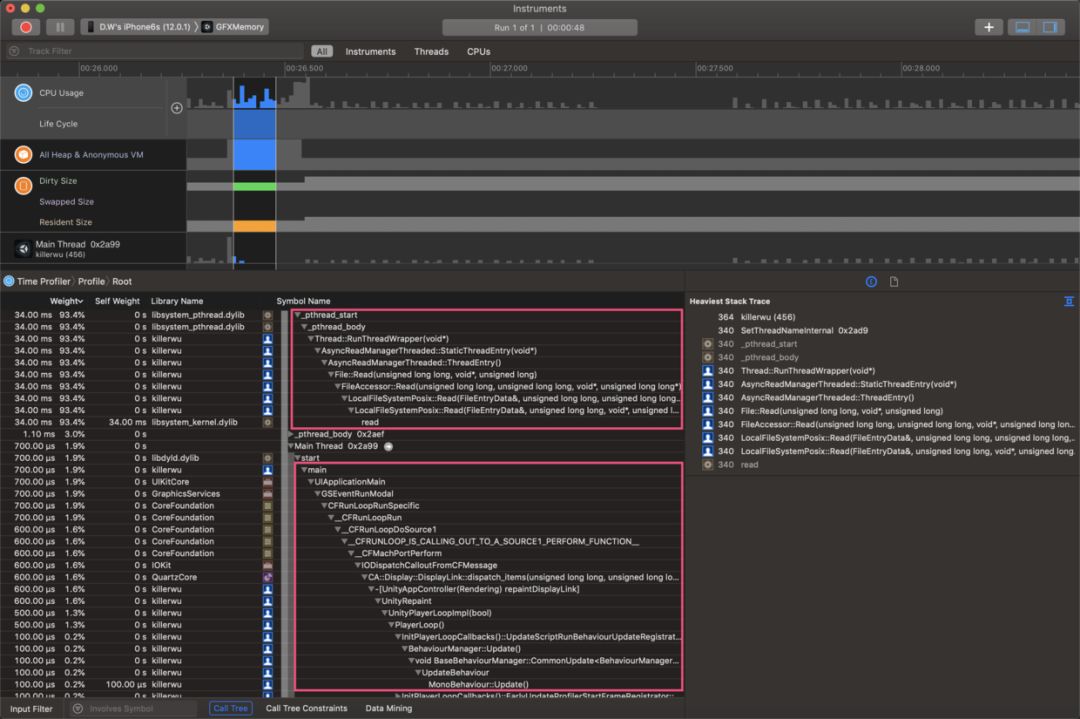Focus the Track Filter input field

[162, 51]
